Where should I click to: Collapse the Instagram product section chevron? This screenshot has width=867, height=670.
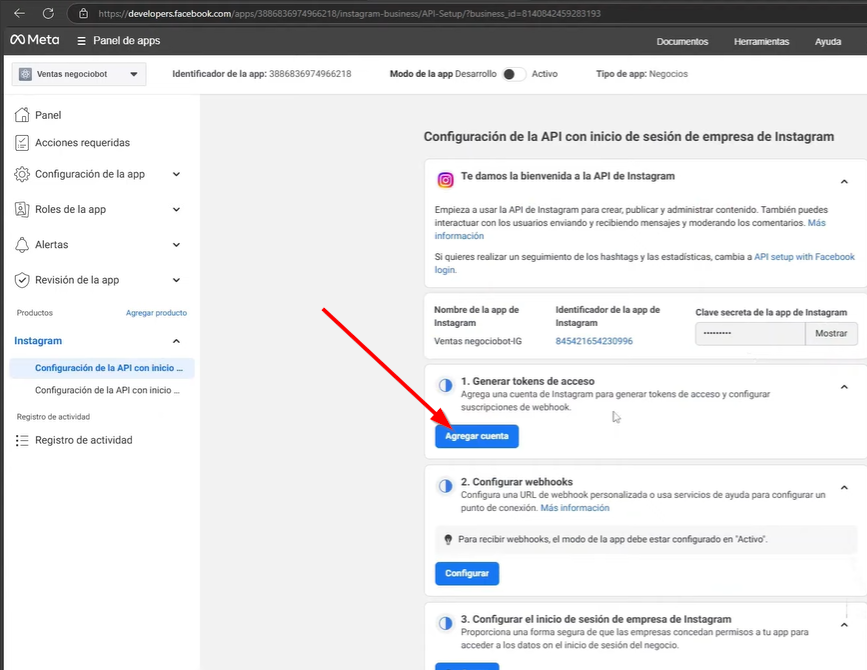coord(176,341)
